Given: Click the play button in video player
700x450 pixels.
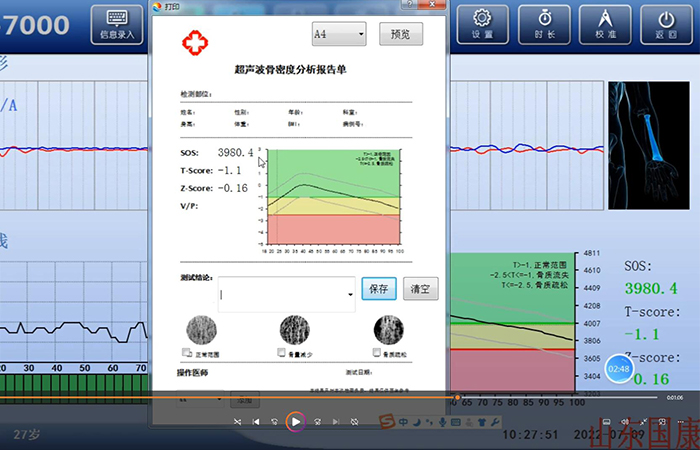Looking at the screenshot, I should [296, 421].
